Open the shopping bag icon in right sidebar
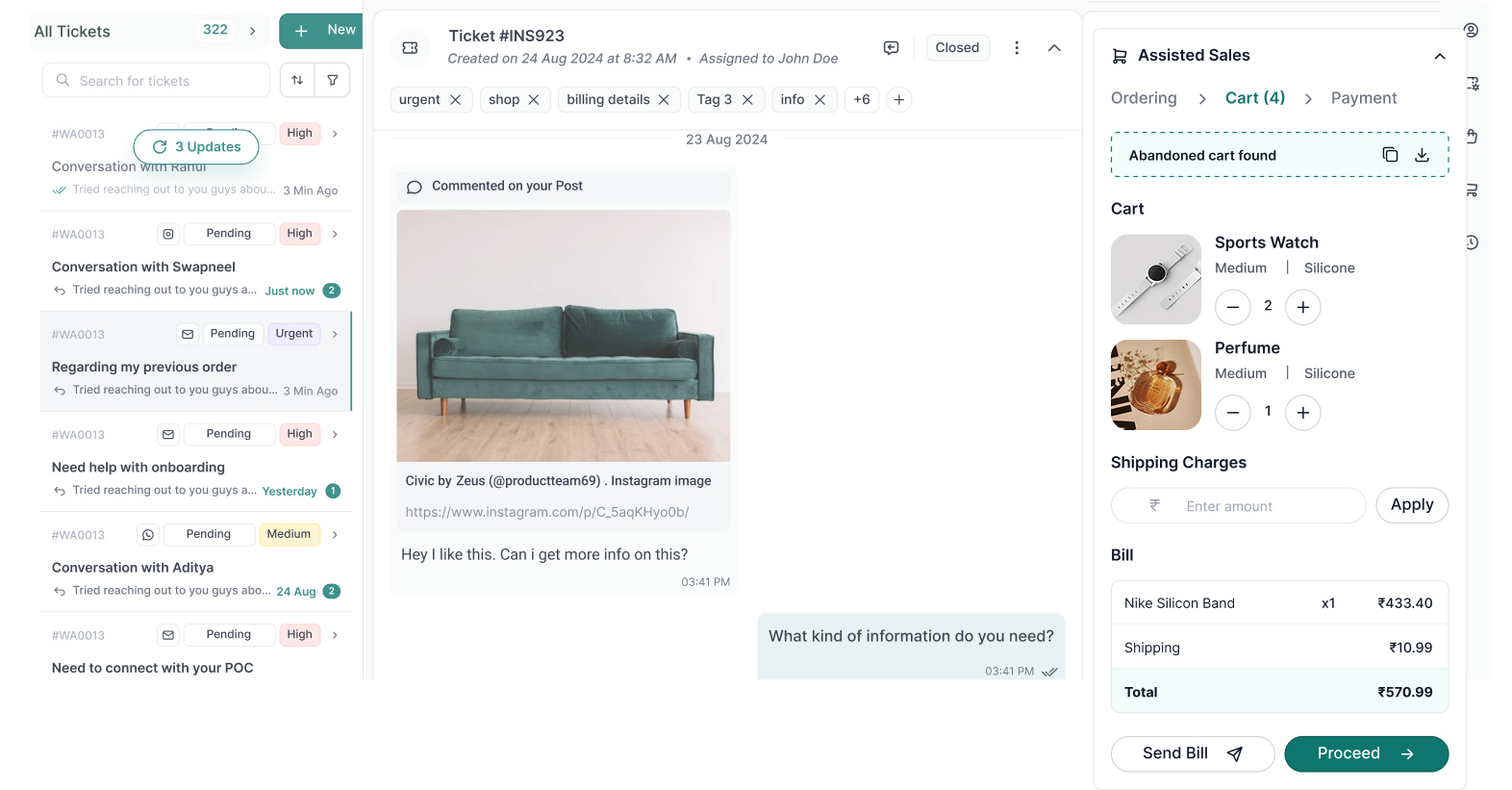 pos(1472,137)
